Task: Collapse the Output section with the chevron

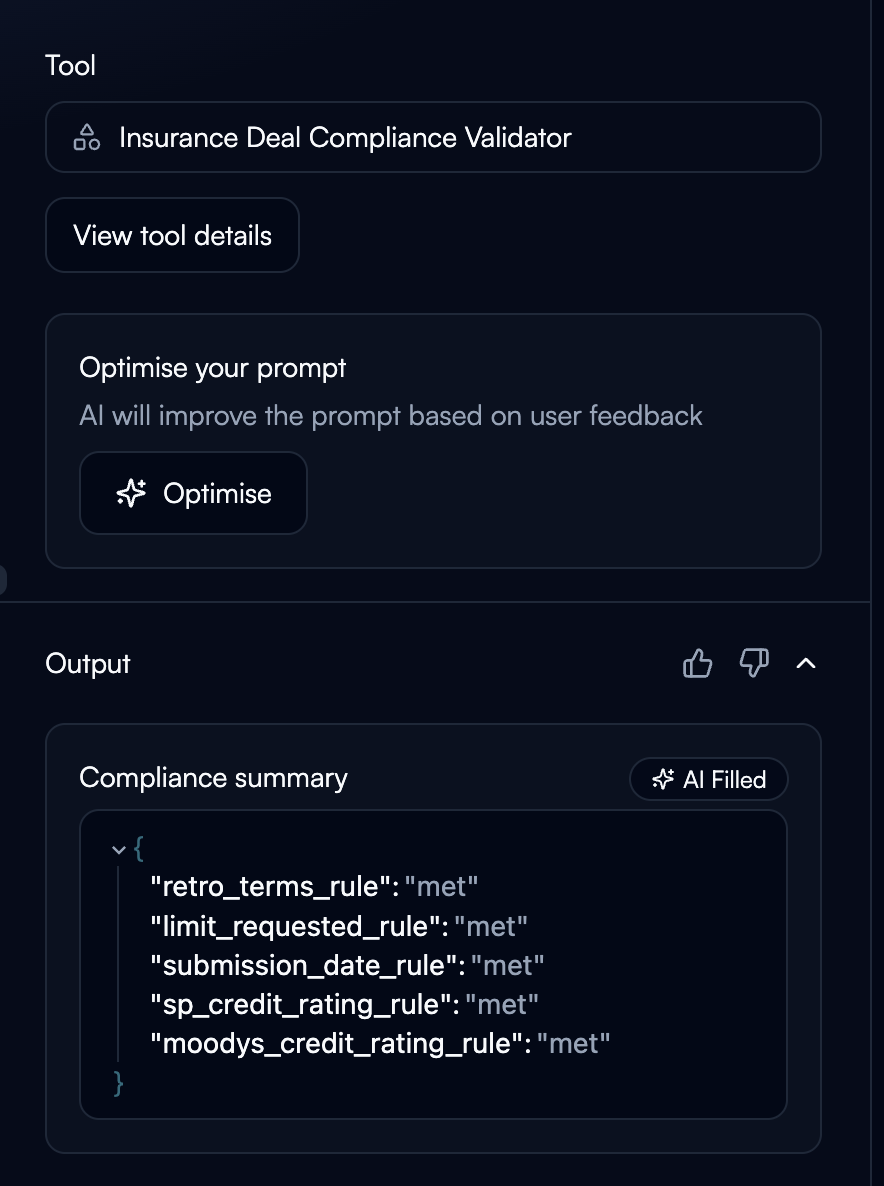Action: [x=807, y=662]
